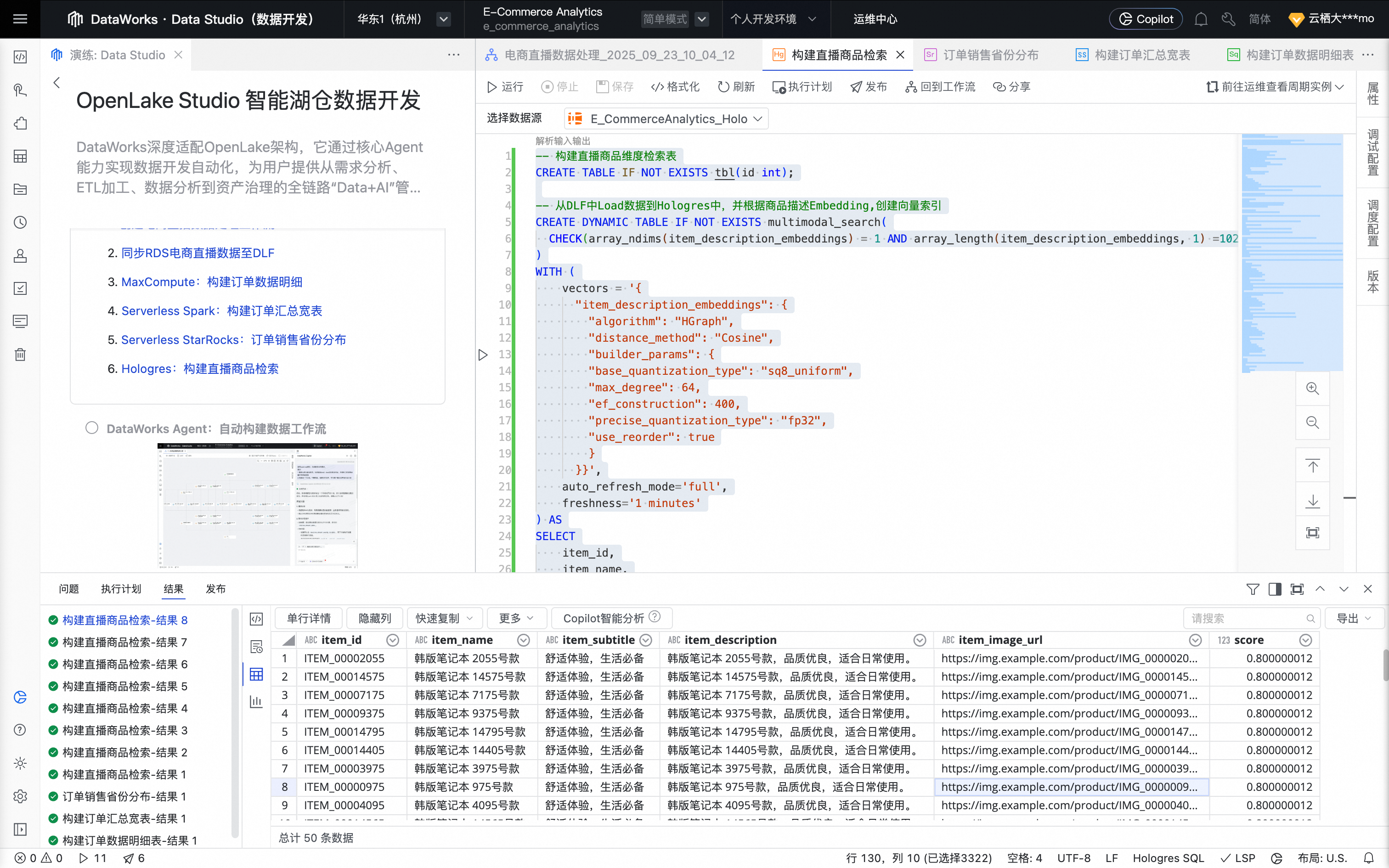Open the 问题 tab in bottom panel
1389x868 pixels.
[x=69, y=589]
